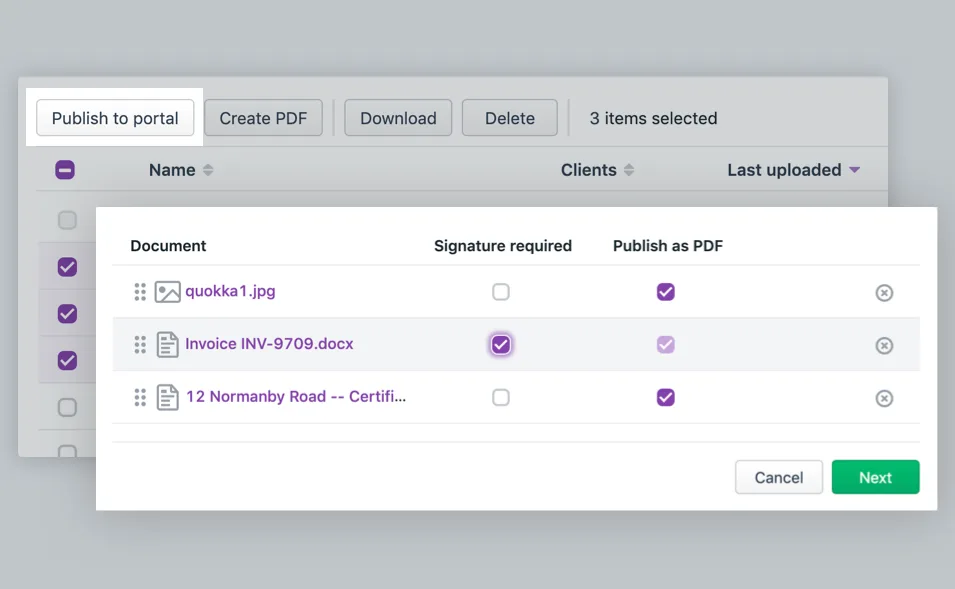955x589 pixels.
Task: Click drag handle for Invoice INV-9709.docx
Action: 140,344
